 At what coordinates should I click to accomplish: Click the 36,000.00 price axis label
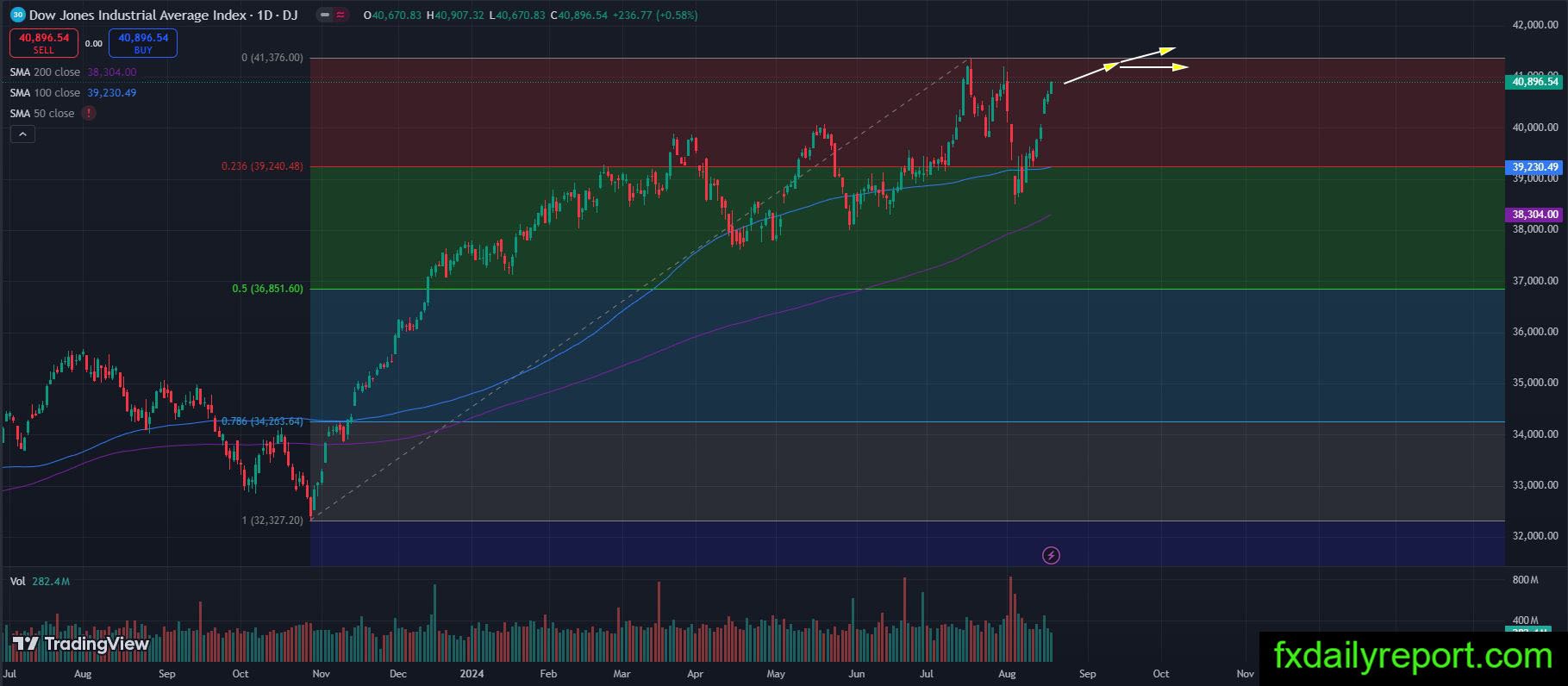(x=1535, y=332)
